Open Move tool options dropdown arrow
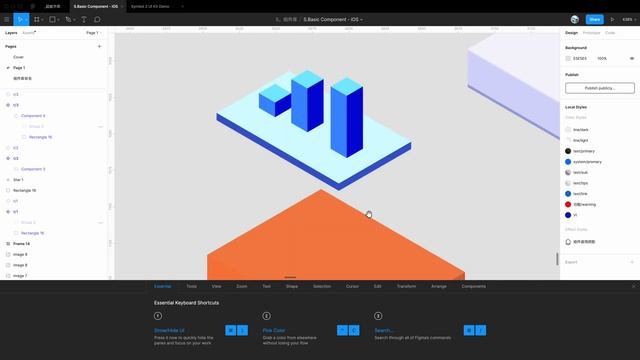 pyautogui.click(x=26, y=20)
